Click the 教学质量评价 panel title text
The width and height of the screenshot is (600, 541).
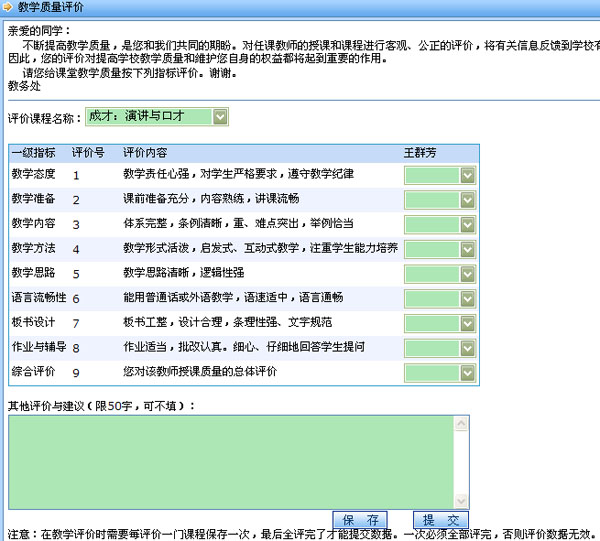(50, 7)
